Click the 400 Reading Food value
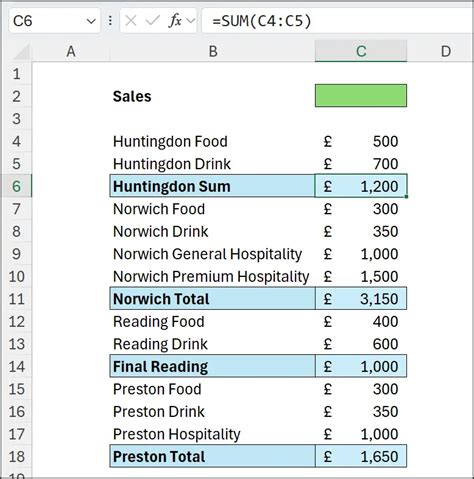The height and width of the screenshot is (479, 474). point(361,321)
